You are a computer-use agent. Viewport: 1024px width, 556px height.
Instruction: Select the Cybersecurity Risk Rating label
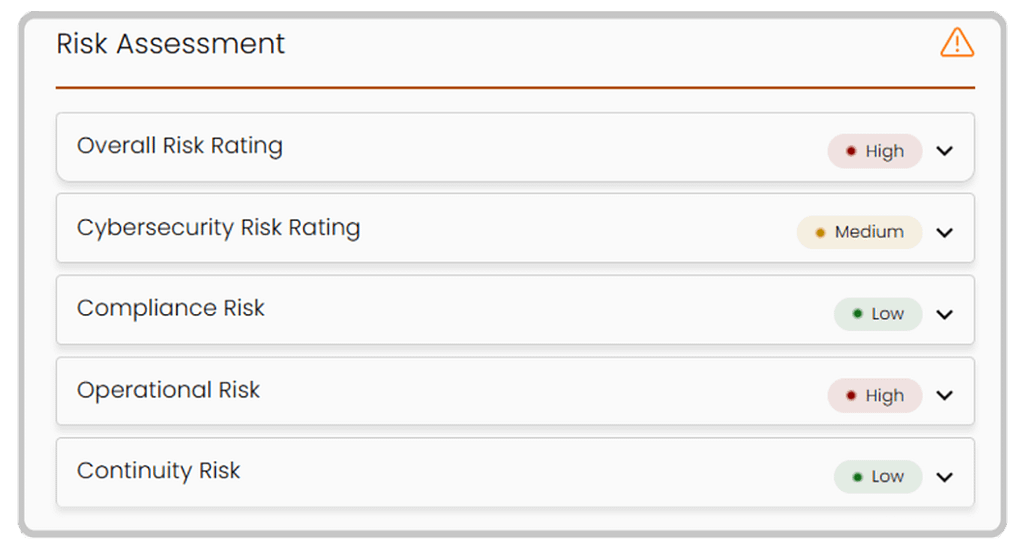(x=218, y=227)
